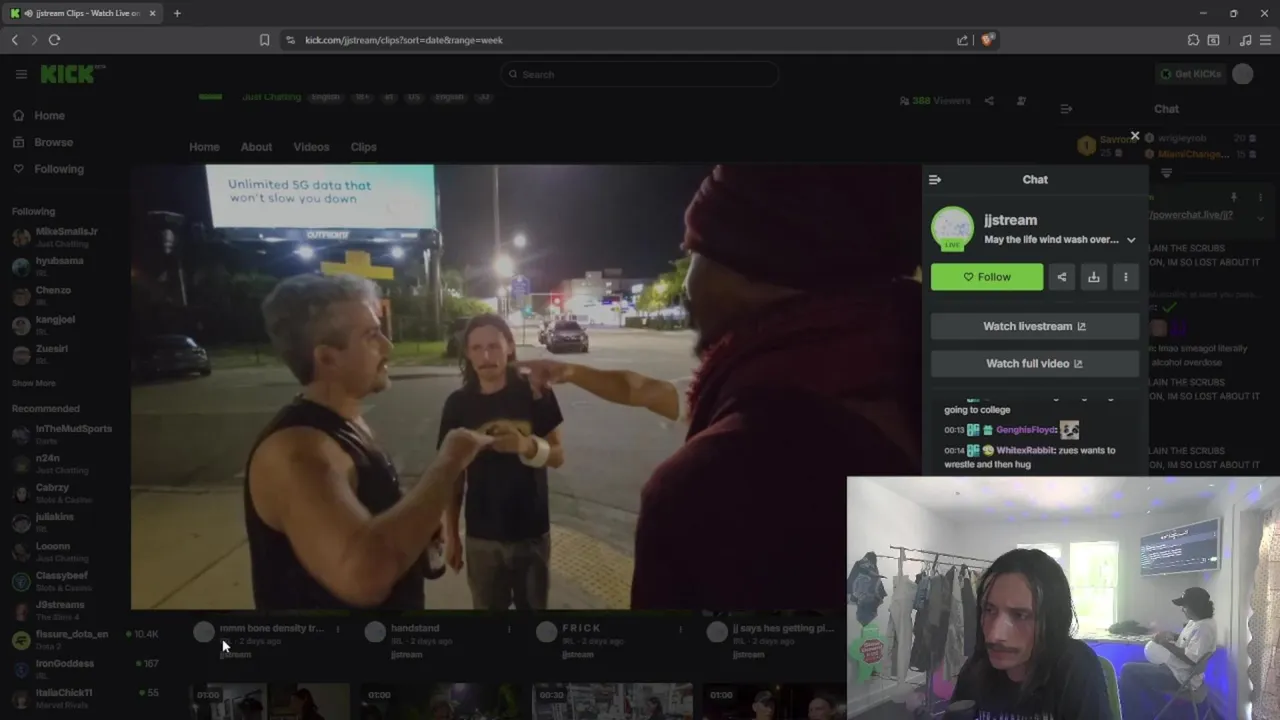Open Chenzo in Following list
Screen dimensions: 1280x720
[54, 295]
